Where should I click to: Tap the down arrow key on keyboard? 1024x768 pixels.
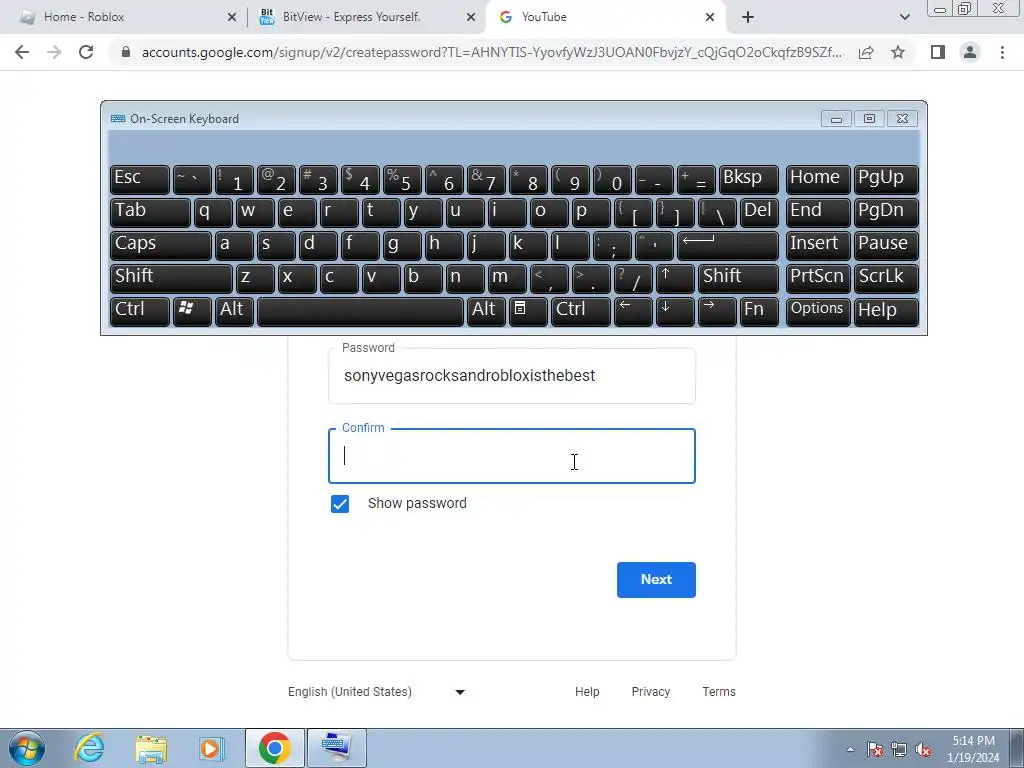(x=675, y=311)
